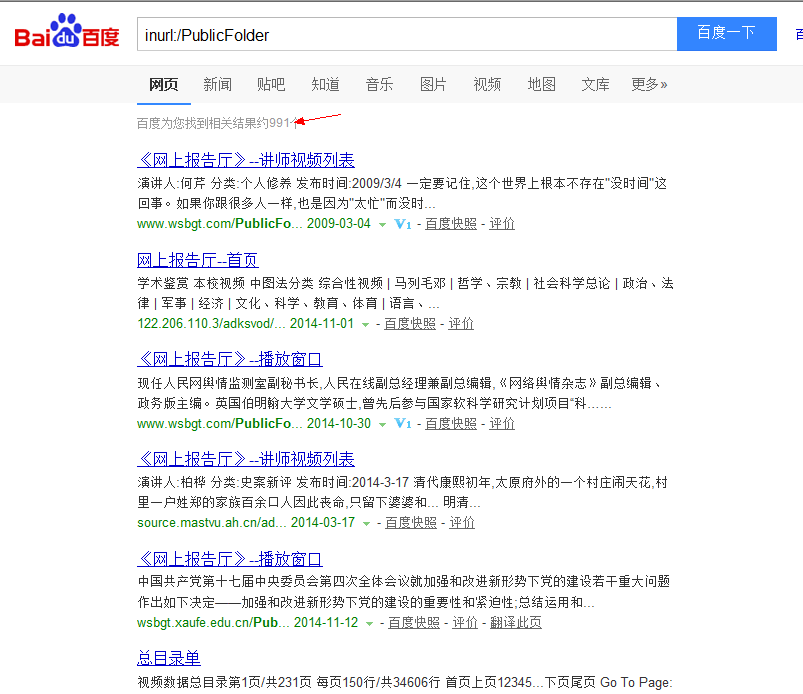The width and height of the screenshot is (803, 694).
Task: Switch to the 地图 tab
Action: (x=542, y=84)
